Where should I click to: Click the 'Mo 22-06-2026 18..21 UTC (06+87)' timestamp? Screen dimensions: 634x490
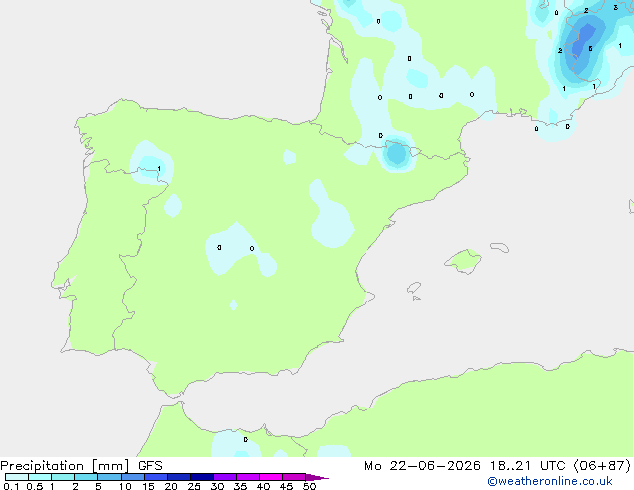pyautogui.click(x=497, y=466)
